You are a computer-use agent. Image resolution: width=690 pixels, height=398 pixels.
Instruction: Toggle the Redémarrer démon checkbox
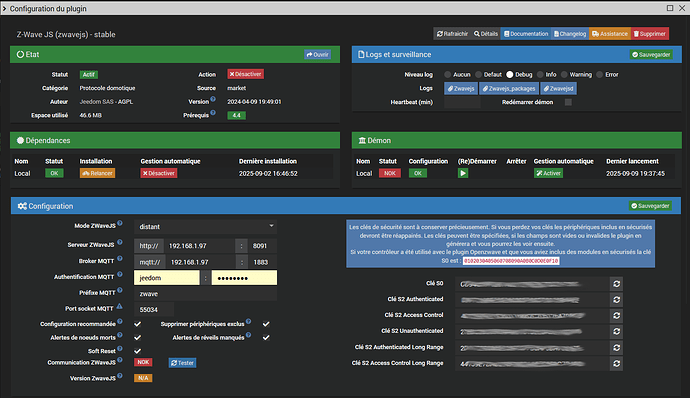pos(568,102)
